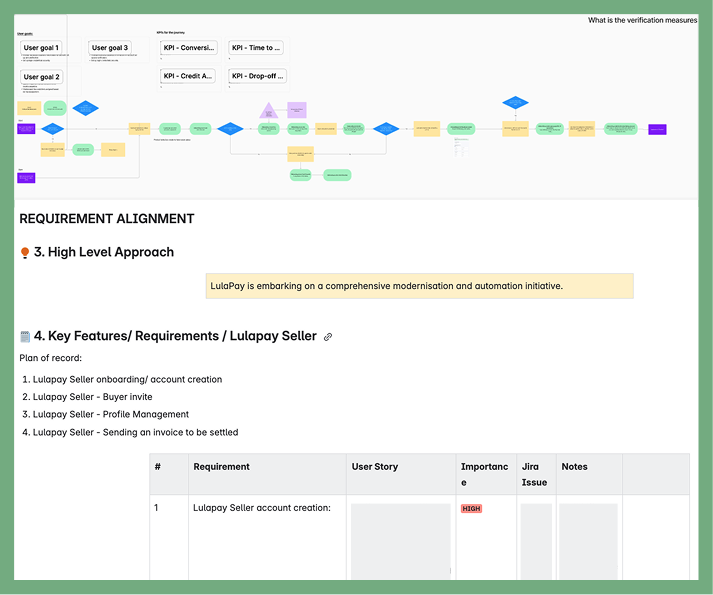Screen dimensions: 713x595
Task: Click the 4. Key Features/ Requirements heading text
Action: [175, 336]
